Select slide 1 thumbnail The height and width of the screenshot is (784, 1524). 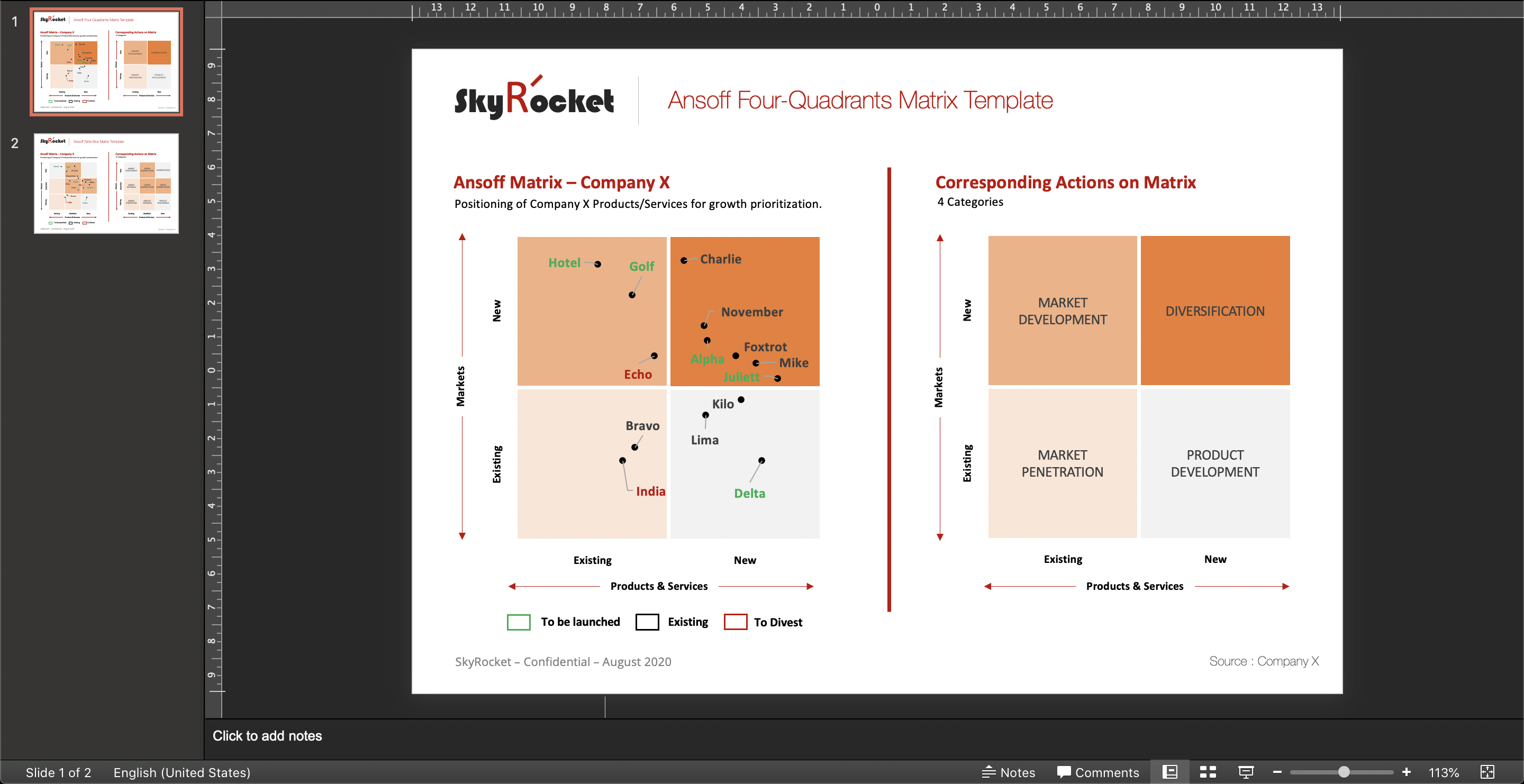click(x=106, y=62)
